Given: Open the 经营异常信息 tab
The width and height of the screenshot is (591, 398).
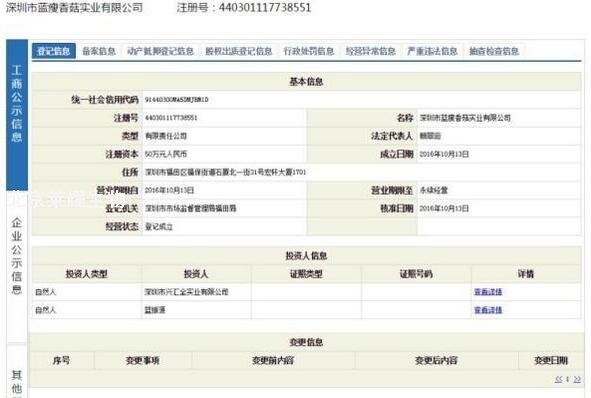Looking at the screenshot, I should [x=371, y=51].
